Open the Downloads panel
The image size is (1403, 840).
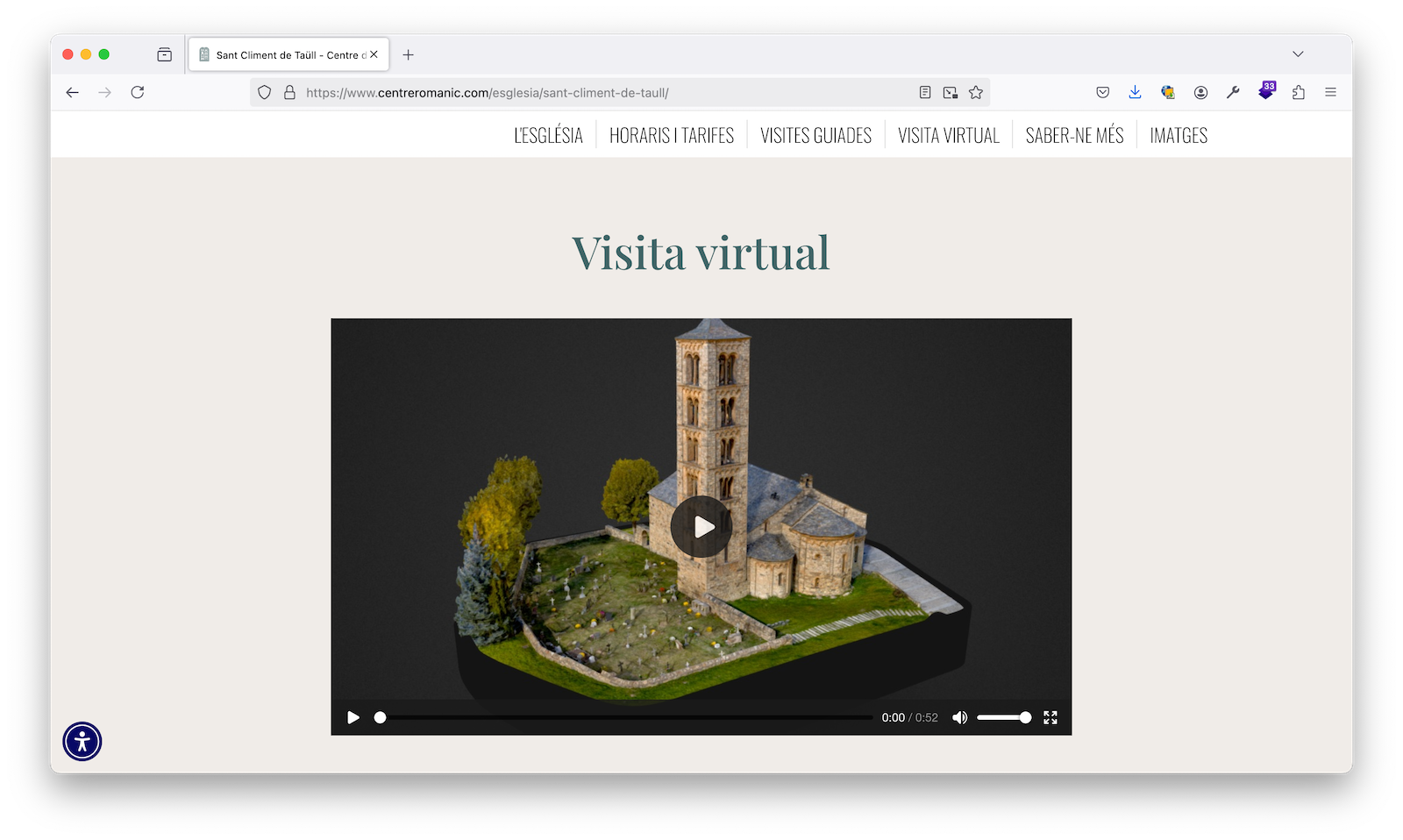pos(1135,92)
